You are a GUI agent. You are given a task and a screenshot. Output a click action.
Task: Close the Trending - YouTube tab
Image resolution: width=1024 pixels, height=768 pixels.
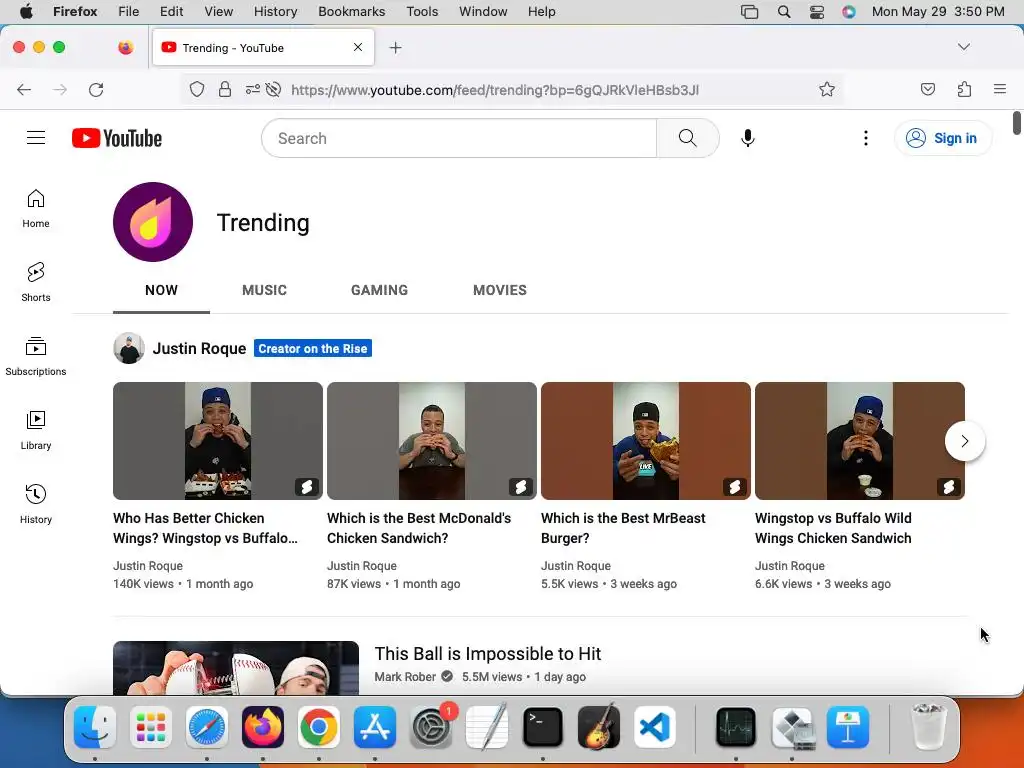pos(358,47)
